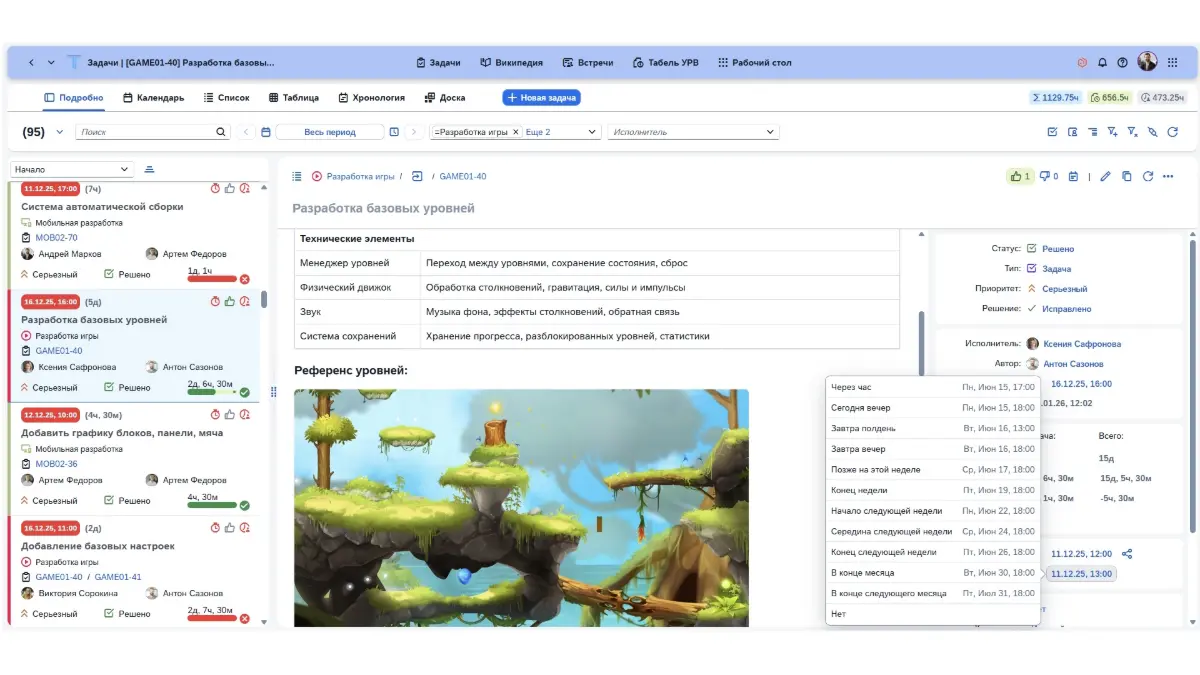
Task: Select Нет in the reminder menu
Action: [932, 614]
